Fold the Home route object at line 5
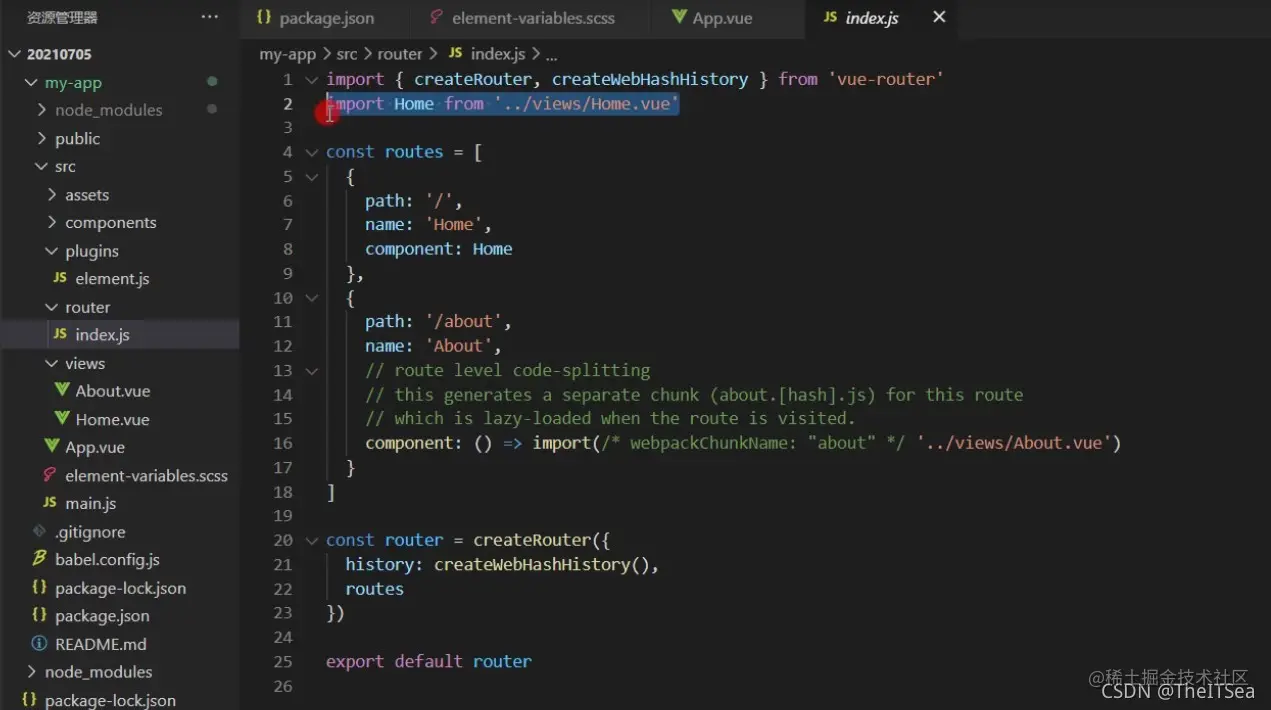The height and width of the screenshot is (710, 1271). click(311, 176)
